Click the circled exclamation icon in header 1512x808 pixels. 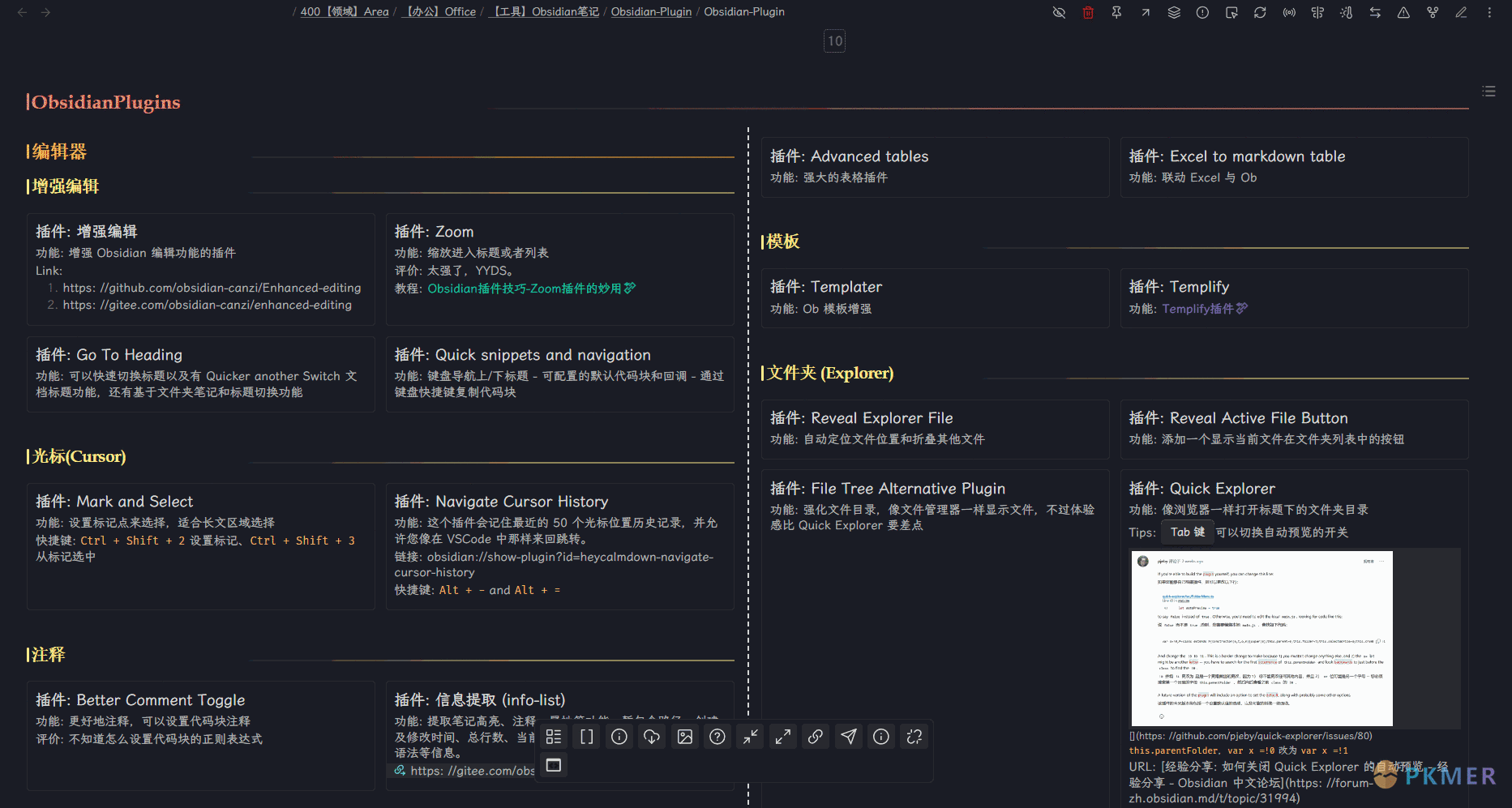tap(1202, 12)
